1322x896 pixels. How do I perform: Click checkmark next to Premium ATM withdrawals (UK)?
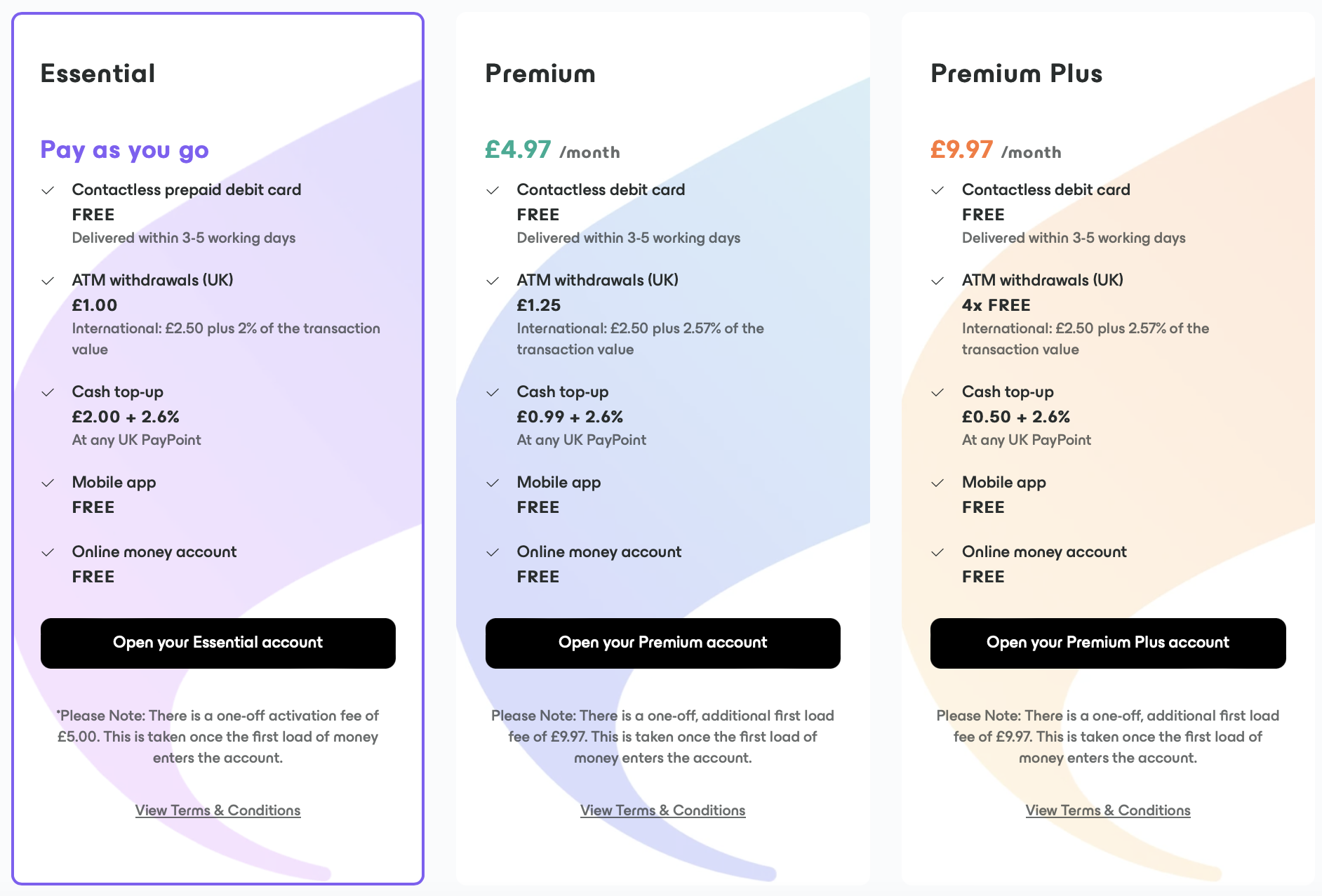point(493,281)
